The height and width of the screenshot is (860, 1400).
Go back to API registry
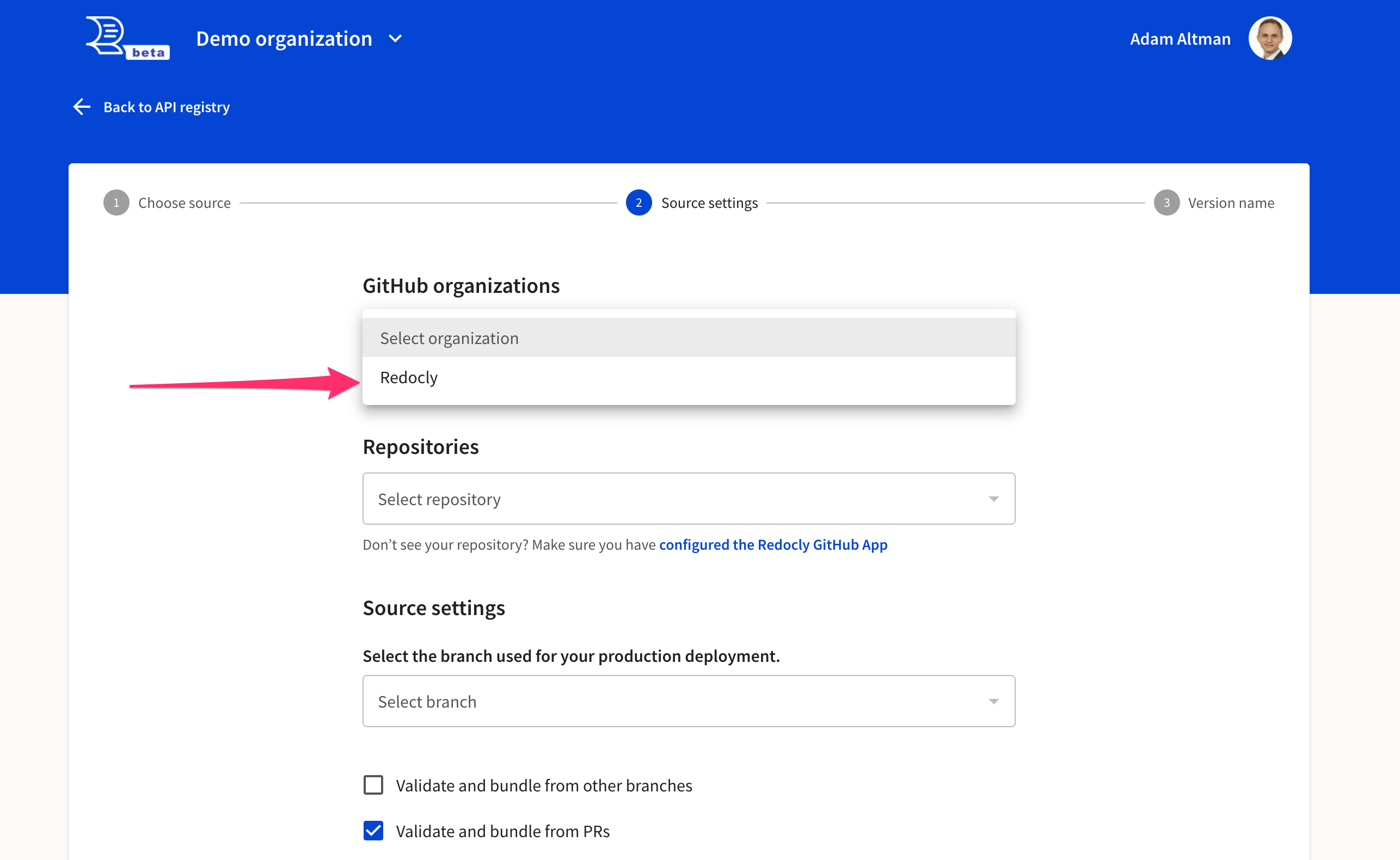click(x=166, y=107)
